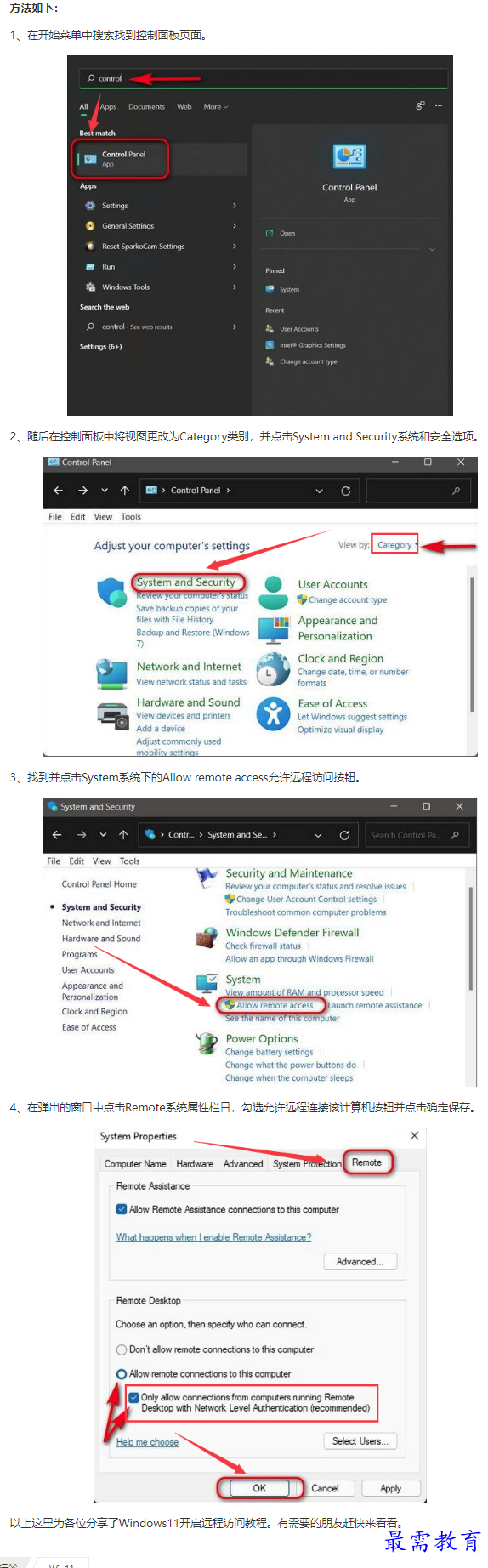Click the Select Users button
This screenshot has height=1568, width=488.
point(360,1441)
